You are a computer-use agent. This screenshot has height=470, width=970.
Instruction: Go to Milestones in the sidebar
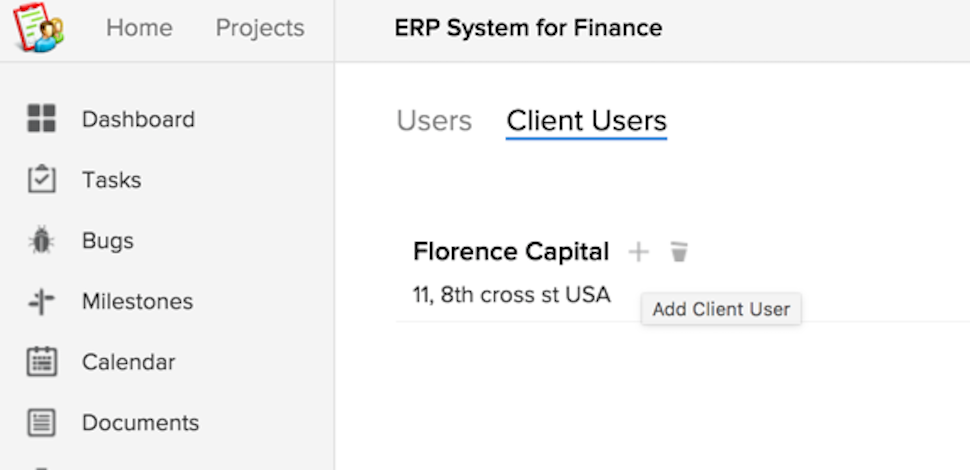(x=137, y=302)
